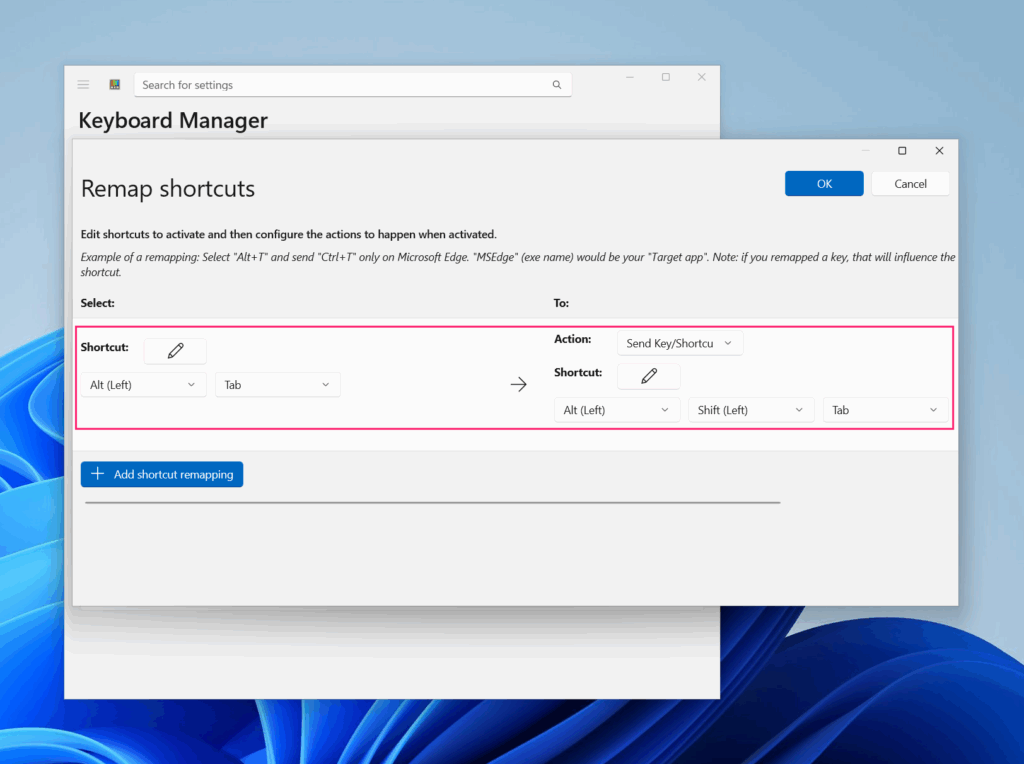Open the target Alt (Left) key dropdown

[x=616, y=410]
